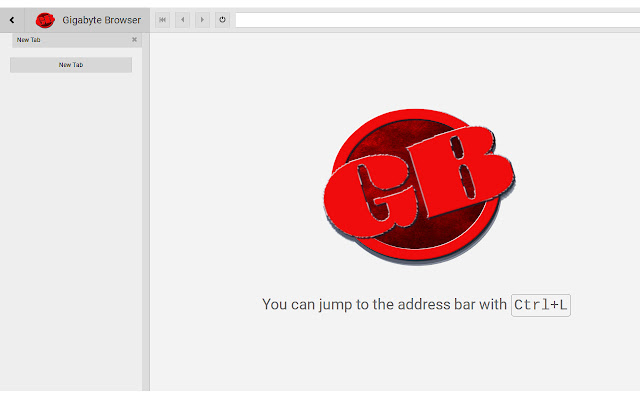Click the Gigabyte Browser title text
This screenshot has width=640, height=400.
(x=102, y=20)
